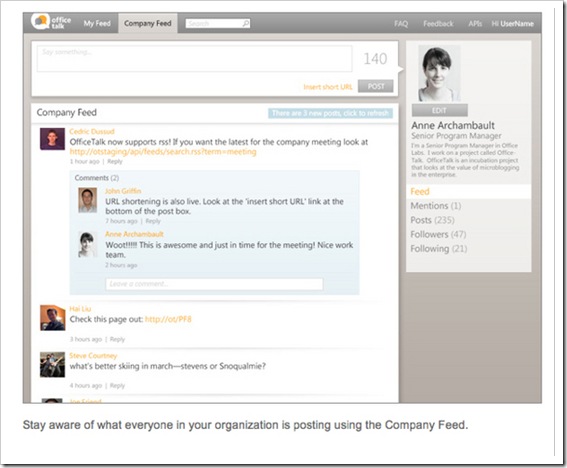Image resolution: width=567 pixels, height=468 pixels.
Task: Click the 7 hours ago comment timestamp
Action: [x=121, y=221]
